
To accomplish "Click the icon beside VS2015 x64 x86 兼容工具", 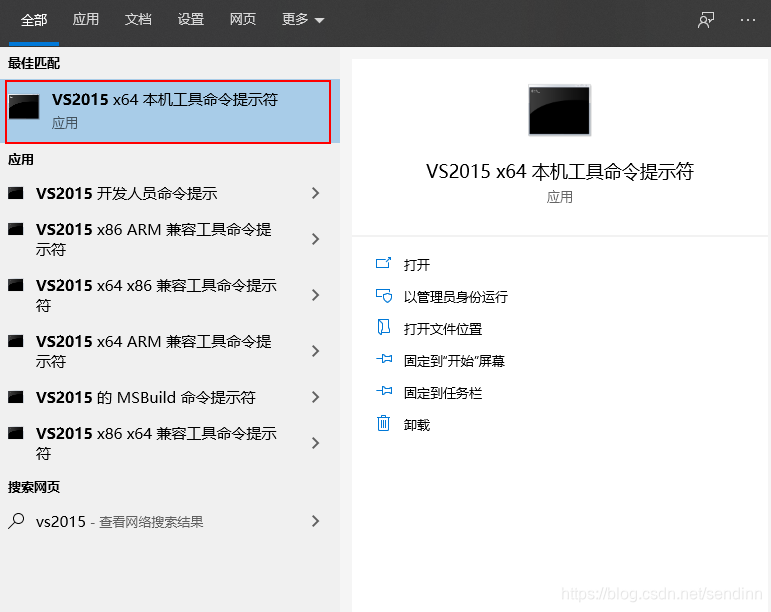I will pos(16,285).
